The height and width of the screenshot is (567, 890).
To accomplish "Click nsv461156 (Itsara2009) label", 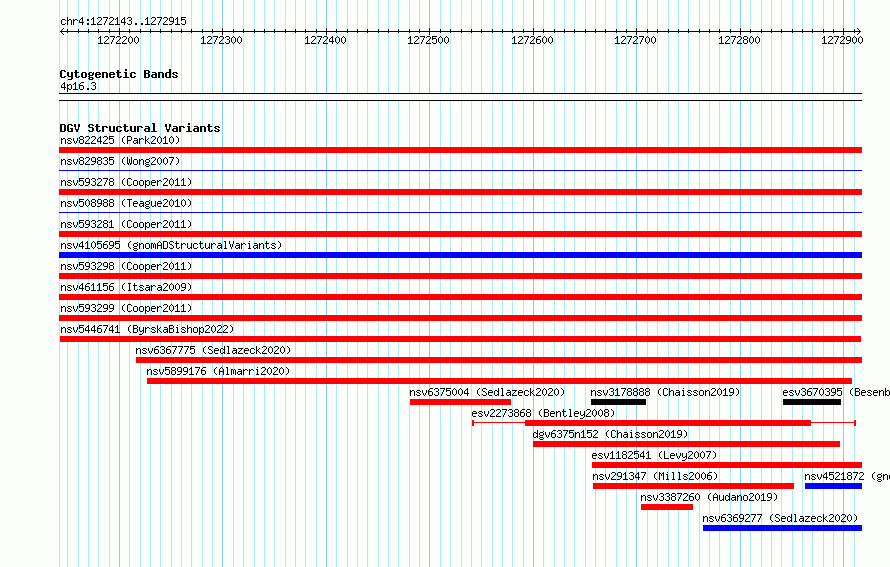I will tap(126, 287).
